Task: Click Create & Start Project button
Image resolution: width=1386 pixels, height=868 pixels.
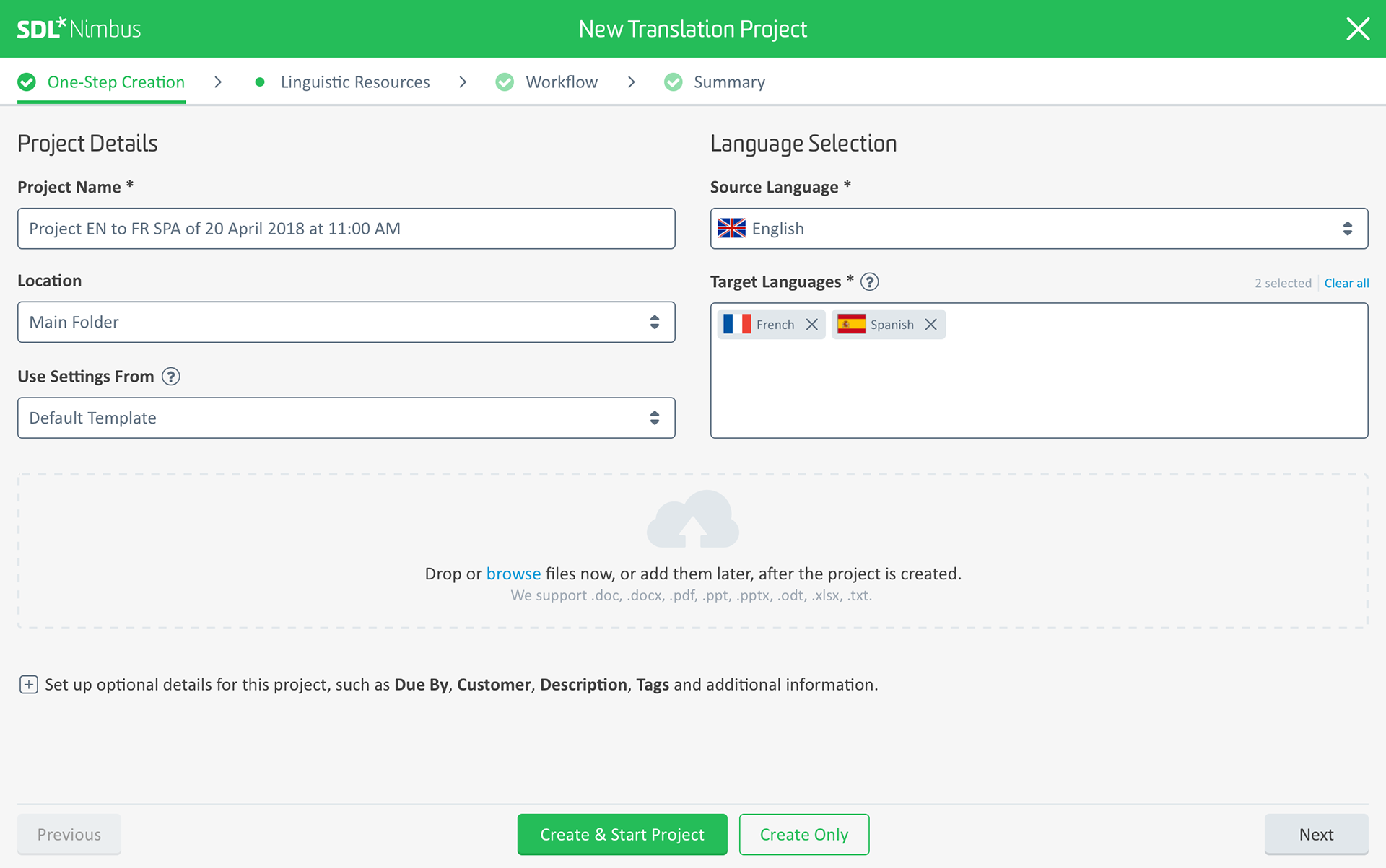Action: click(622, 835)
